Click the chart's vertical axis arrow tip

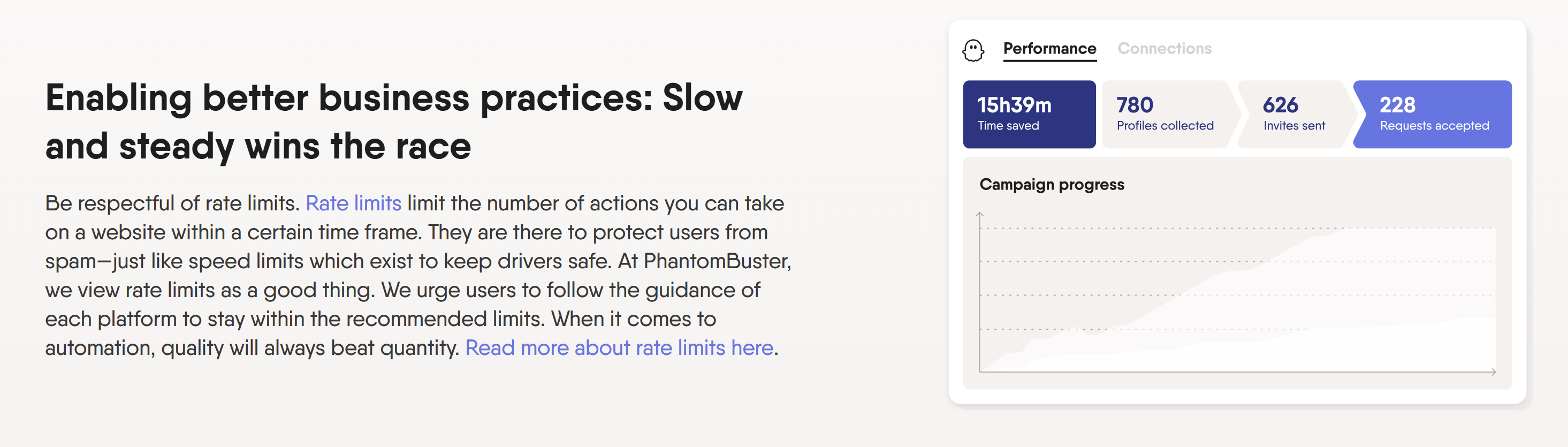pos(979,214)
